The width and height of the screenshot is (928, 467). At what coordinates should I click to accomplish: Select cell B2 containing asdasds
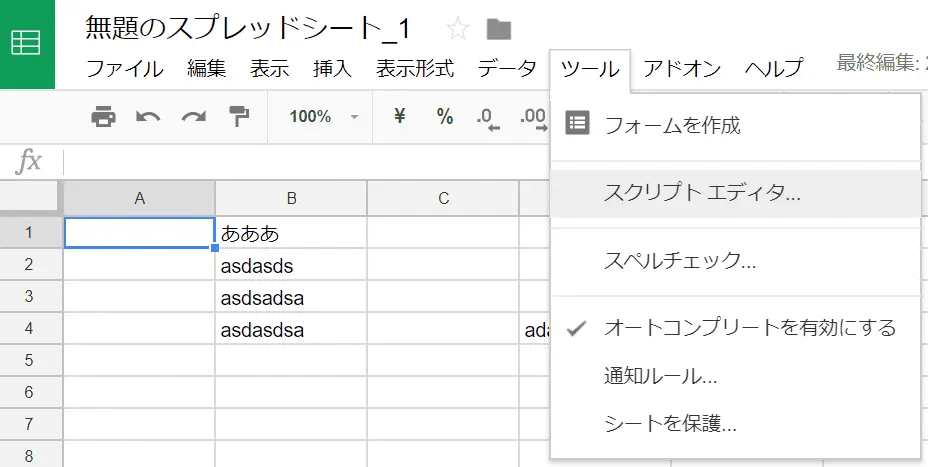click(290, 266)
